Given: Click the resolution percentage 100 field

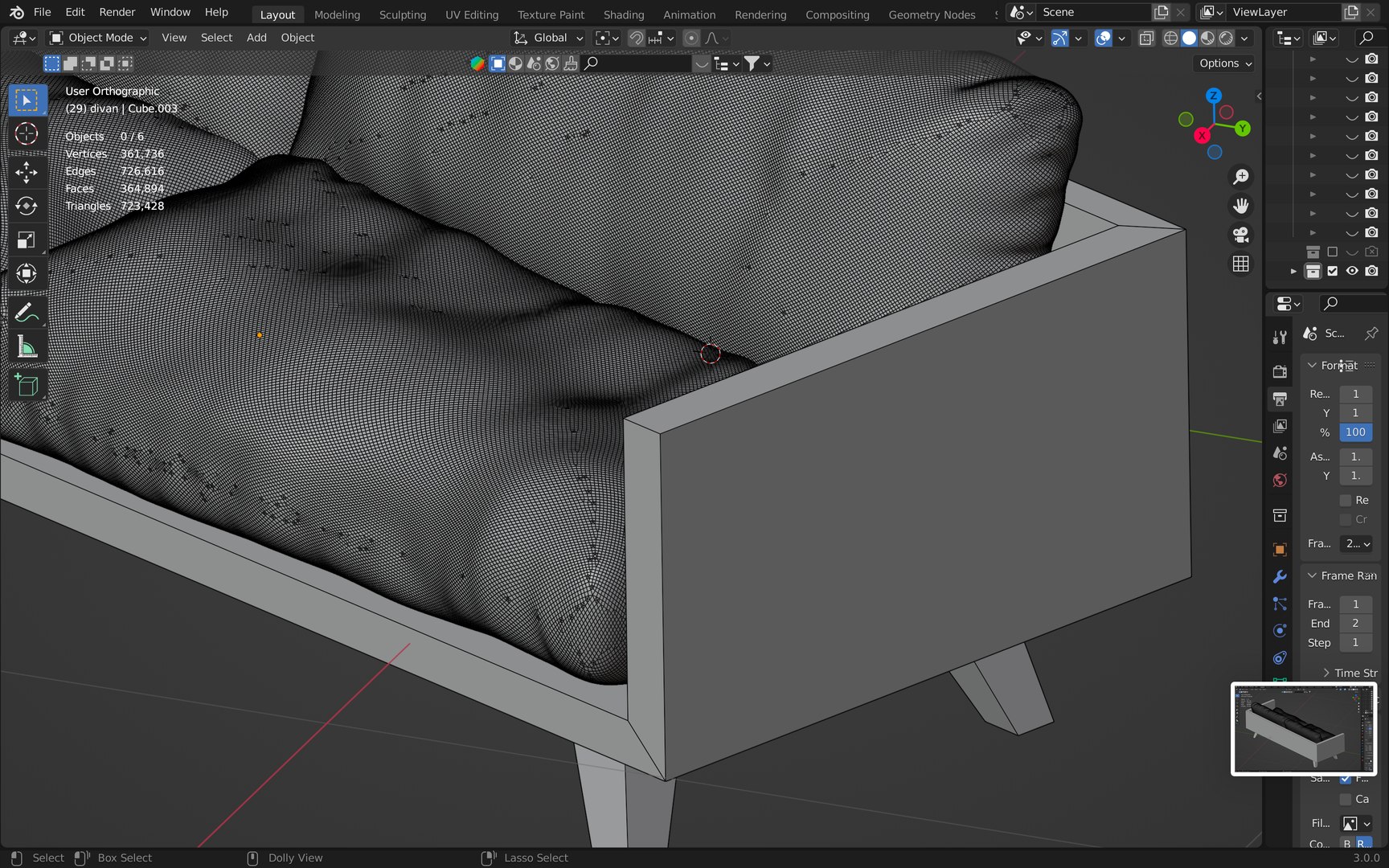Looking at the screenshot, I should click(x=1356, y=432).
